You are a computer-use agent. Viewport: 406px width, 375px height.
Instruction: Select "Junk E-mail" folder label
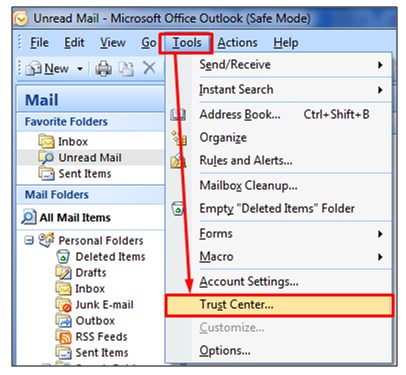point(104,305)
